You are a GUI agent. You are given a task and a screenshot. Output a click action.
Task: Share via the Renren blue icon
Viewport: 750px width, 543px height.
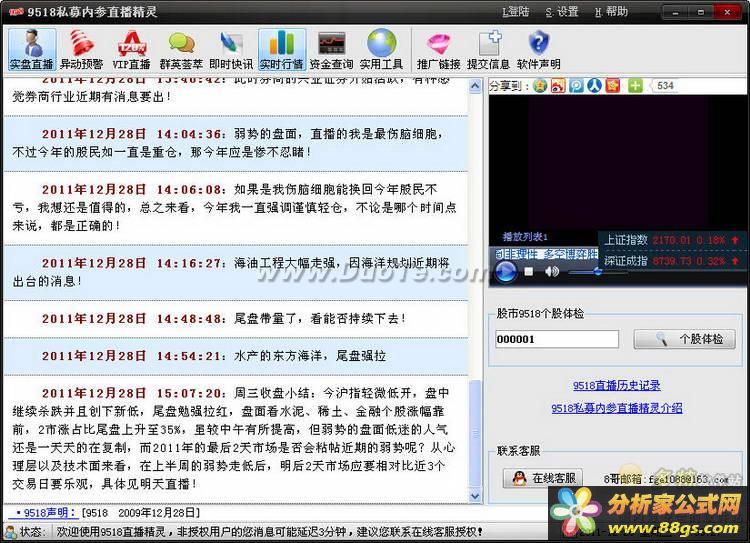click(595, 86)
